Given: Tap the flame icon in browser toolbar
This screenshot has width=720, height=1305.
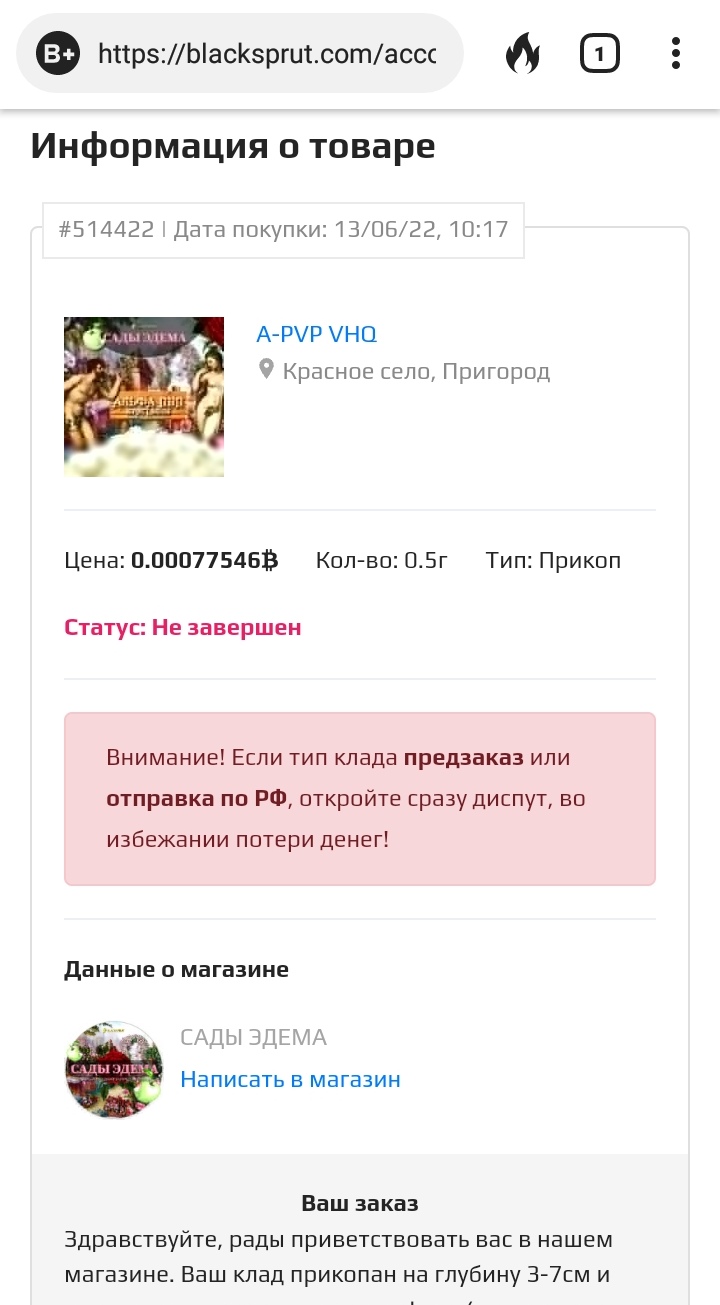Looking at the screenshot, I should coord(521,53).
